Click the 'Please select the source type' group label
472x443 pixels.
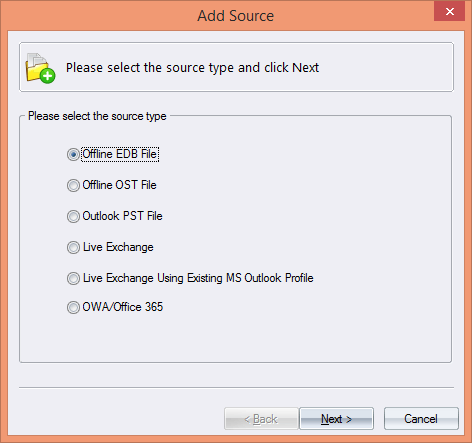(x=97, y=116)
